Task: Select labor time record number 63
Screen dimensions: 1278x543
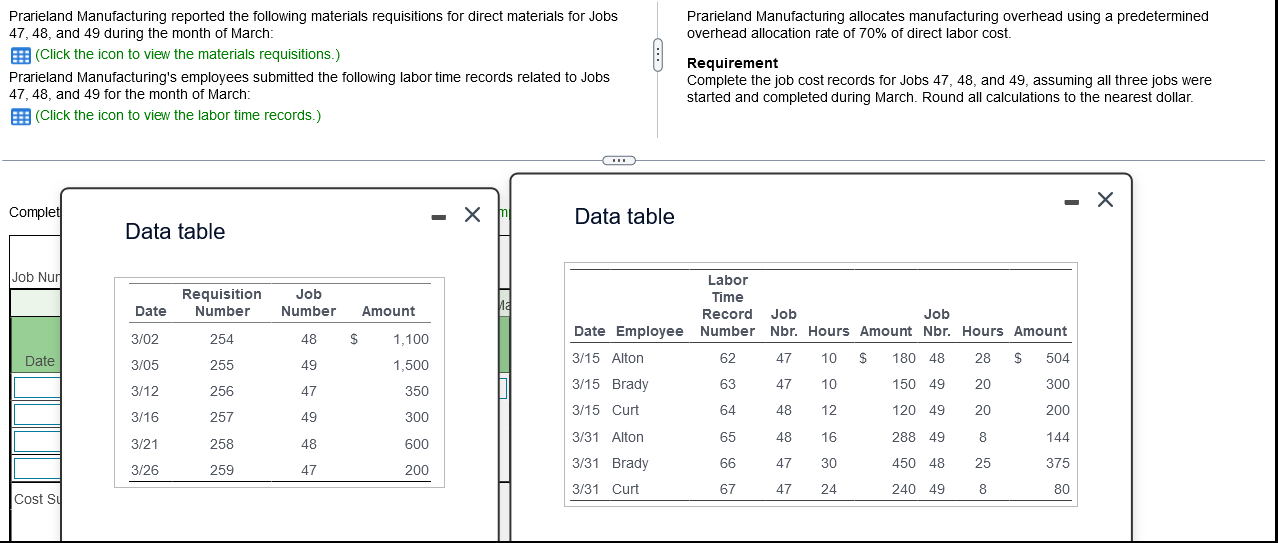Action: pos(728,384)
